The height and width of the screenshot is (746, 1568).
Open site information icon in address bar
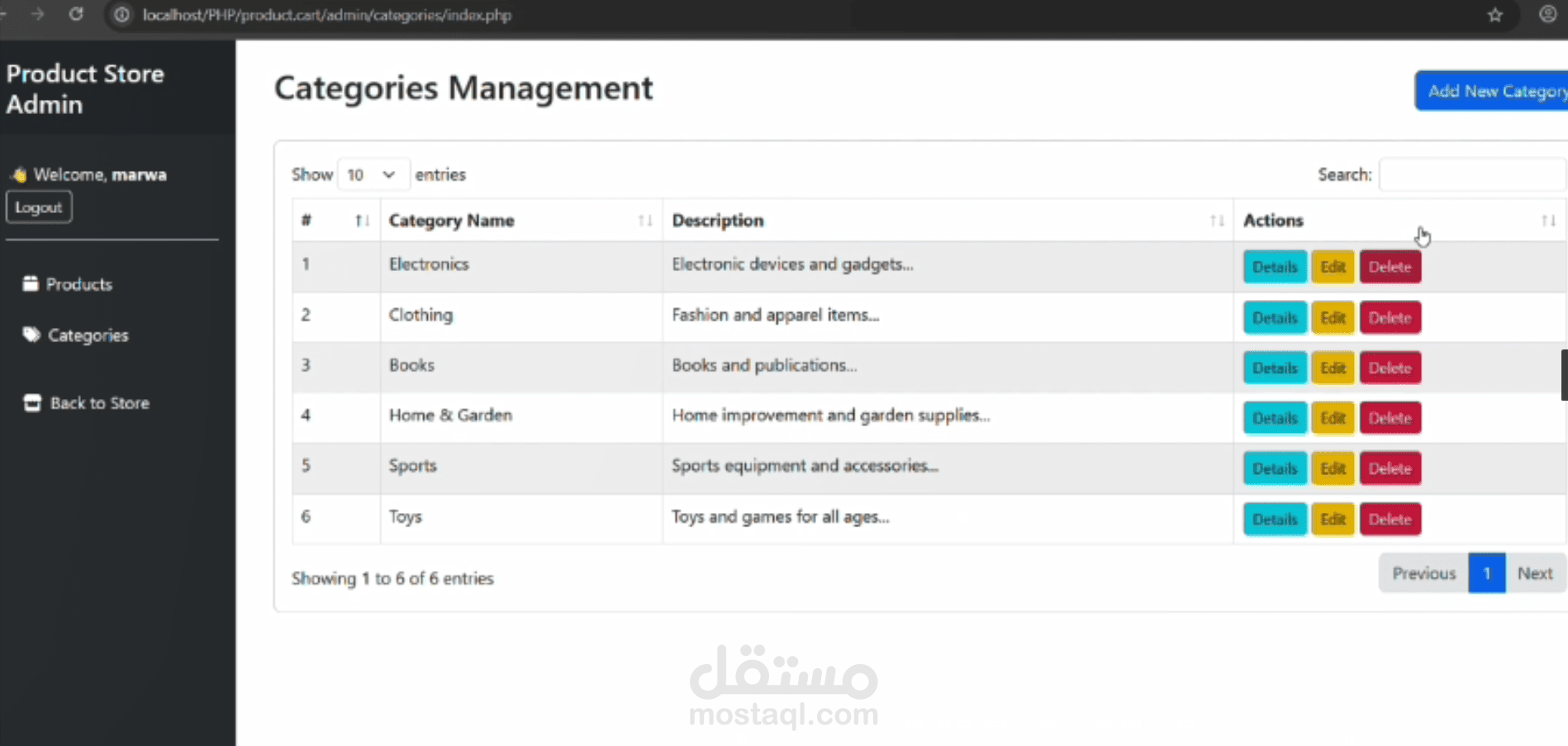(121, 15)
